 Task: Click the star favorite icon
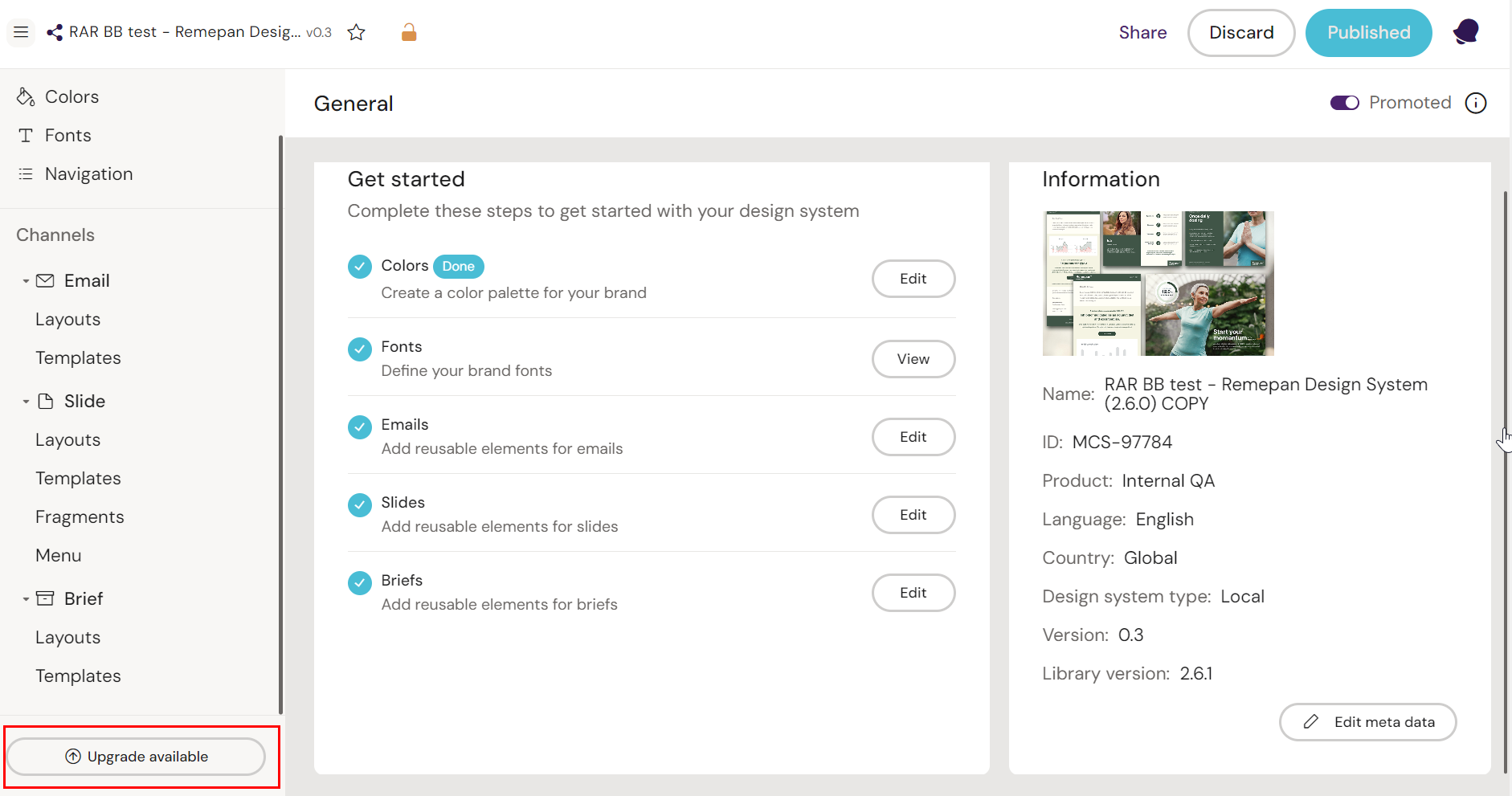point(356,32)
